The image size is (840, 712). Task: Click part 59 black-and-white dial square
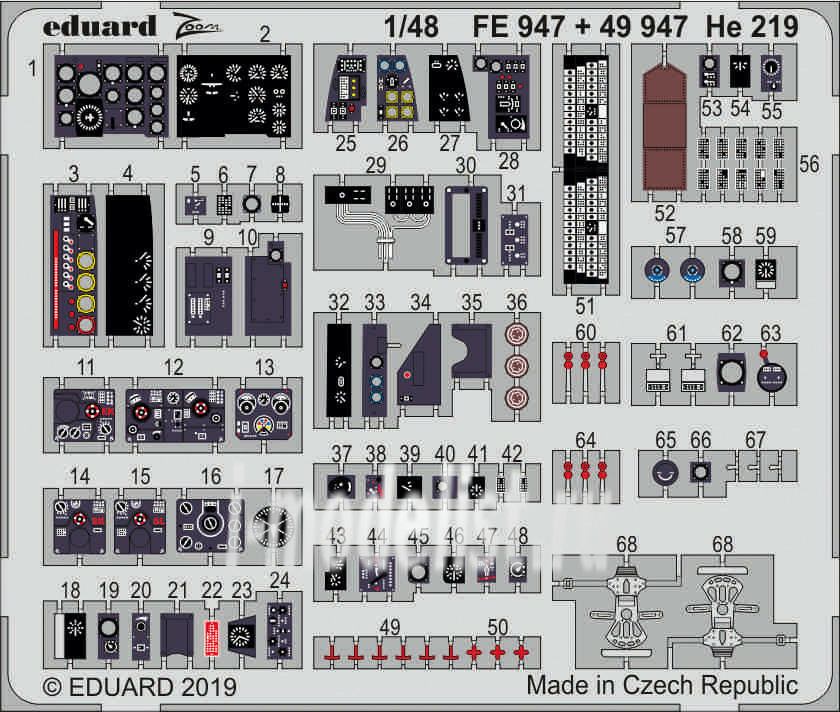[766, 273]
